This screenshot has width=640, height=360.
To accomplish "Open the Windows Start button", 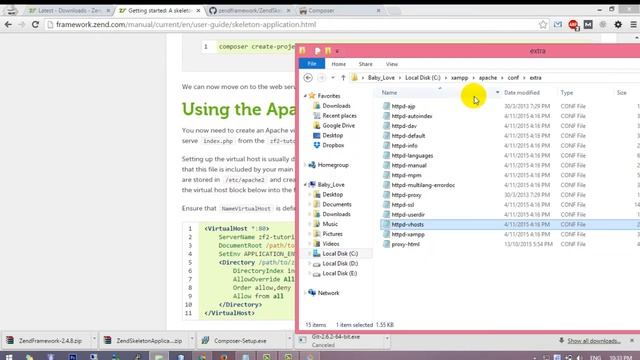I will (x=9, y=357).
